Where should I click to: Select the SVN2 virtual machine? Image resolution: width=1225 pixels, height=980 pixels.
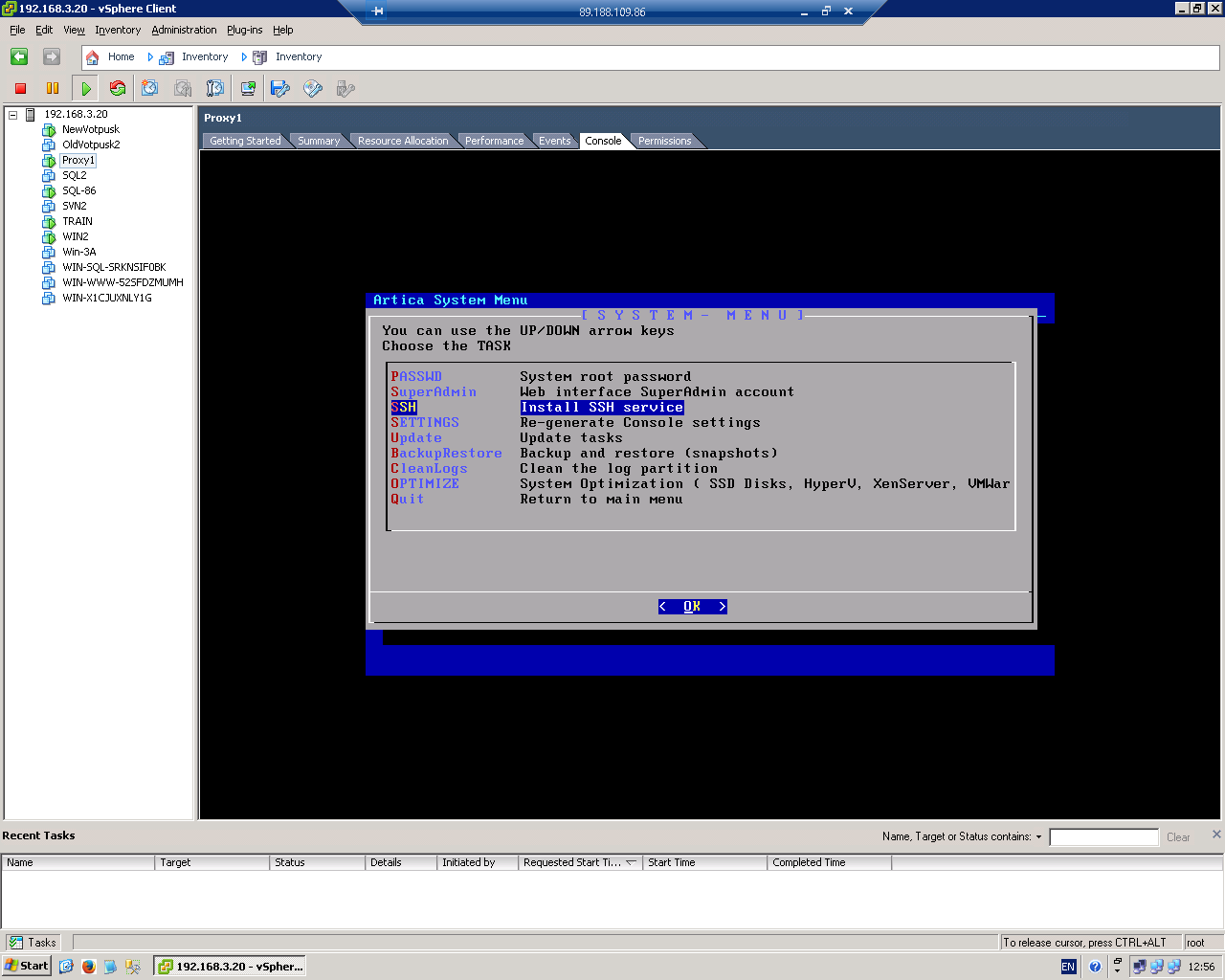tap(75, 206)
